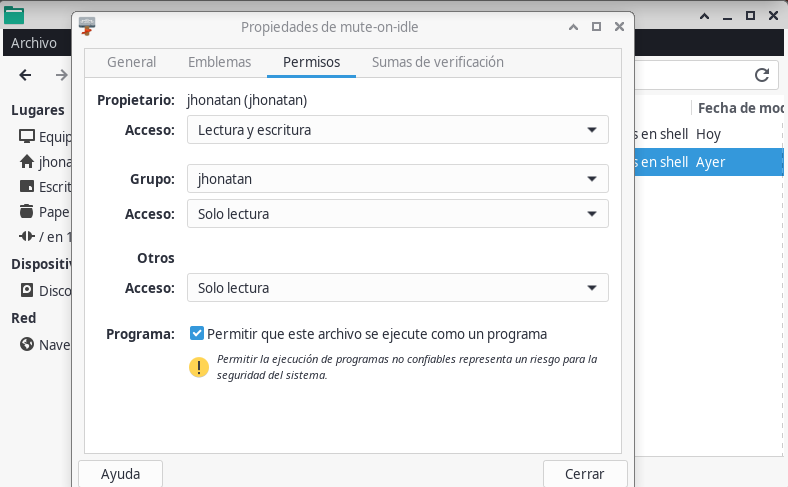Open the Papelera trash icon

tap(27, 211)
